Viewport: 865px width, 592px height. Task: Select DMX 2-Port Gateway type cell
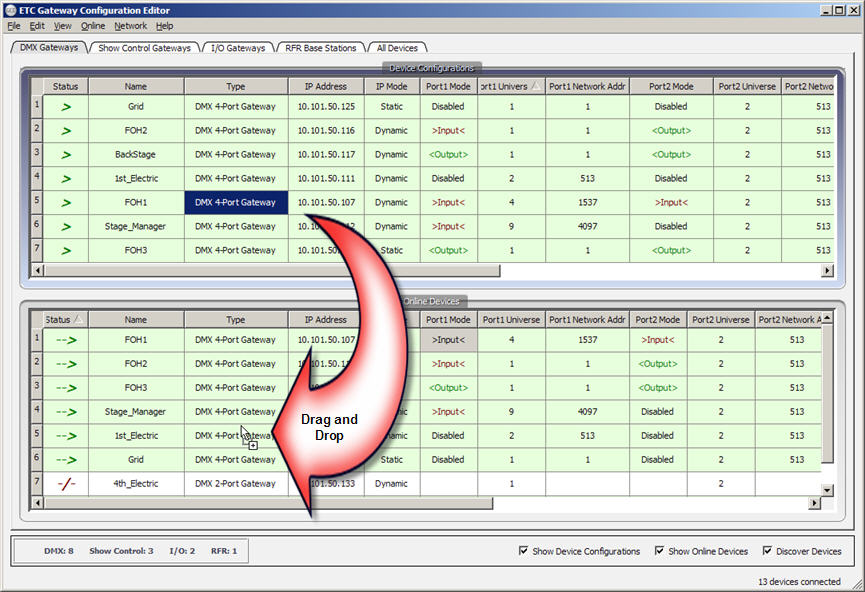[x=236, y=484]
